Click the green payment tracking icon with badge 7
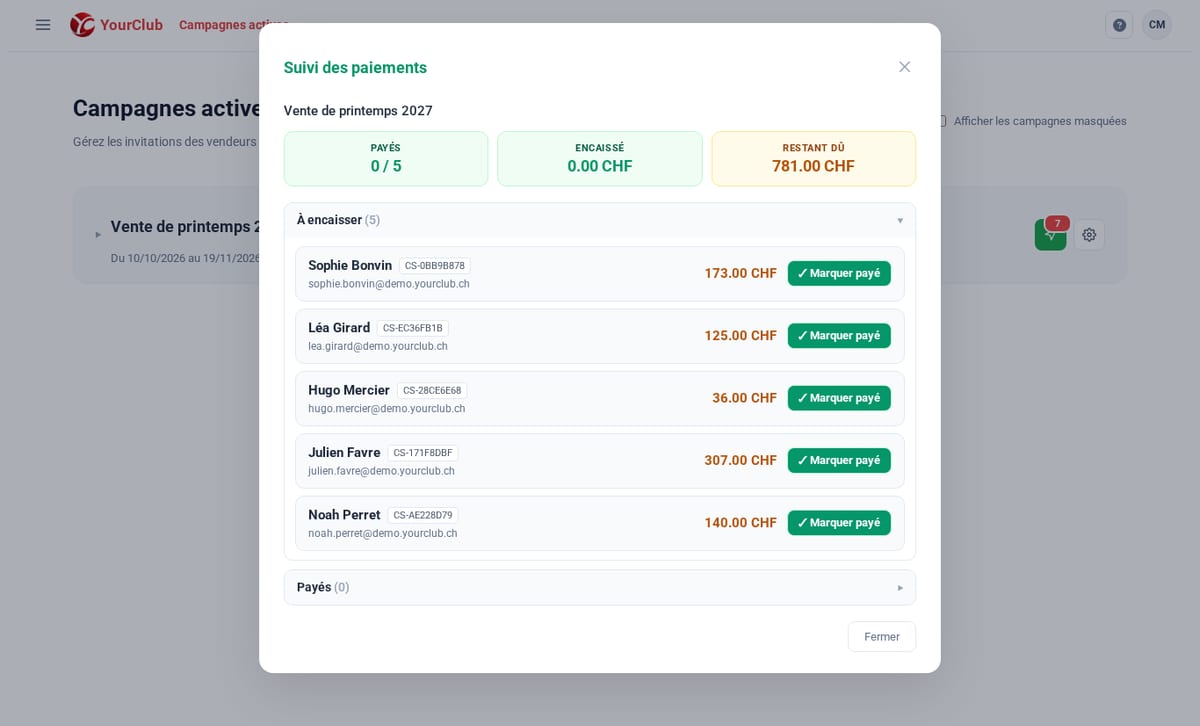This screenshot has height=726, width=1200. tap(1050, 235)
